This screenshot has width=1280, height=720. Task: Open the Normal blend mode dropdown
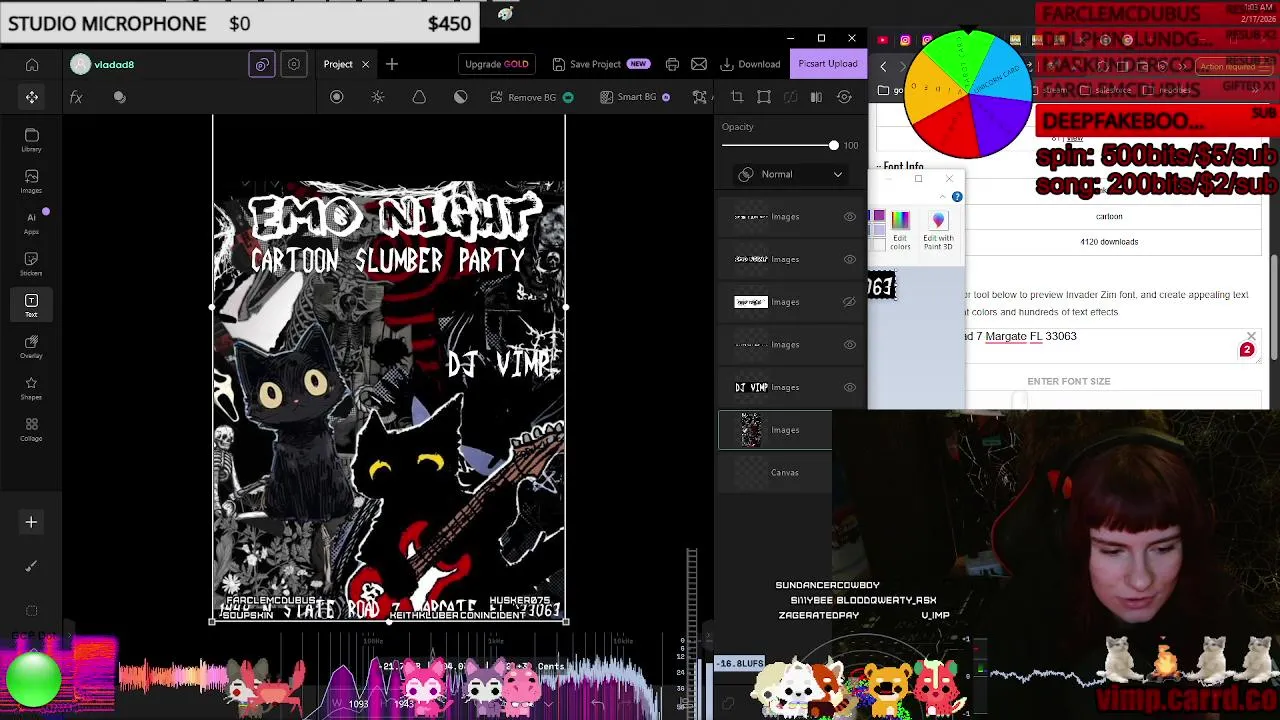(x=790, y=174)
